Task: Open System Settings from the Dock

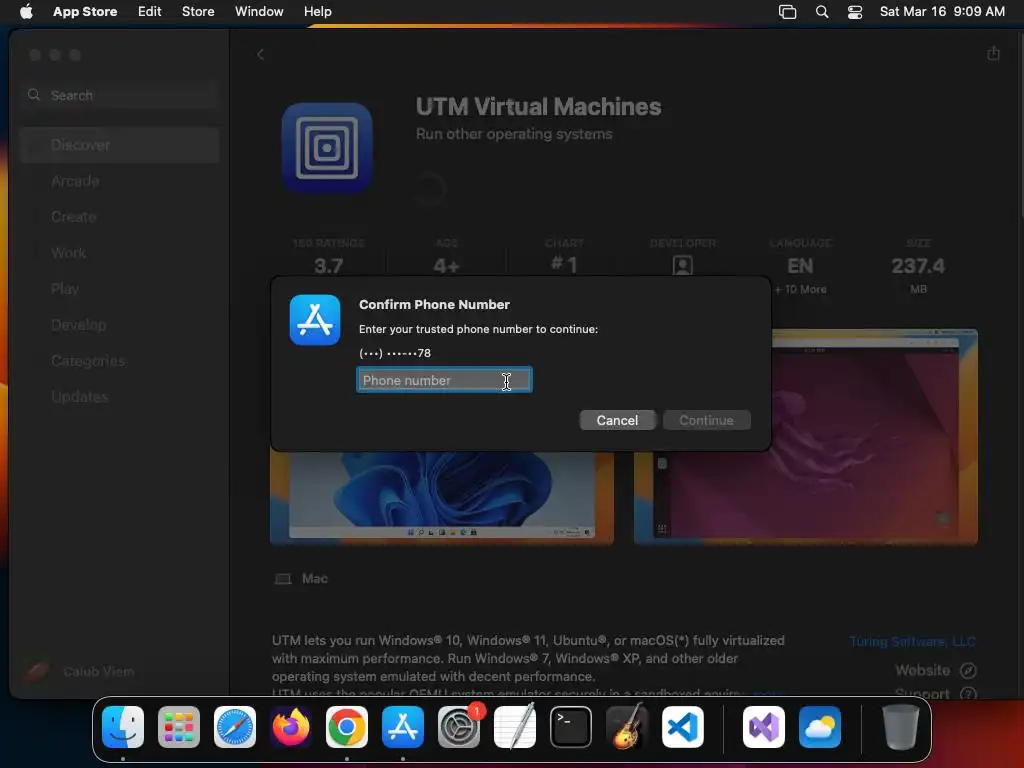Action: pos(458,727)
